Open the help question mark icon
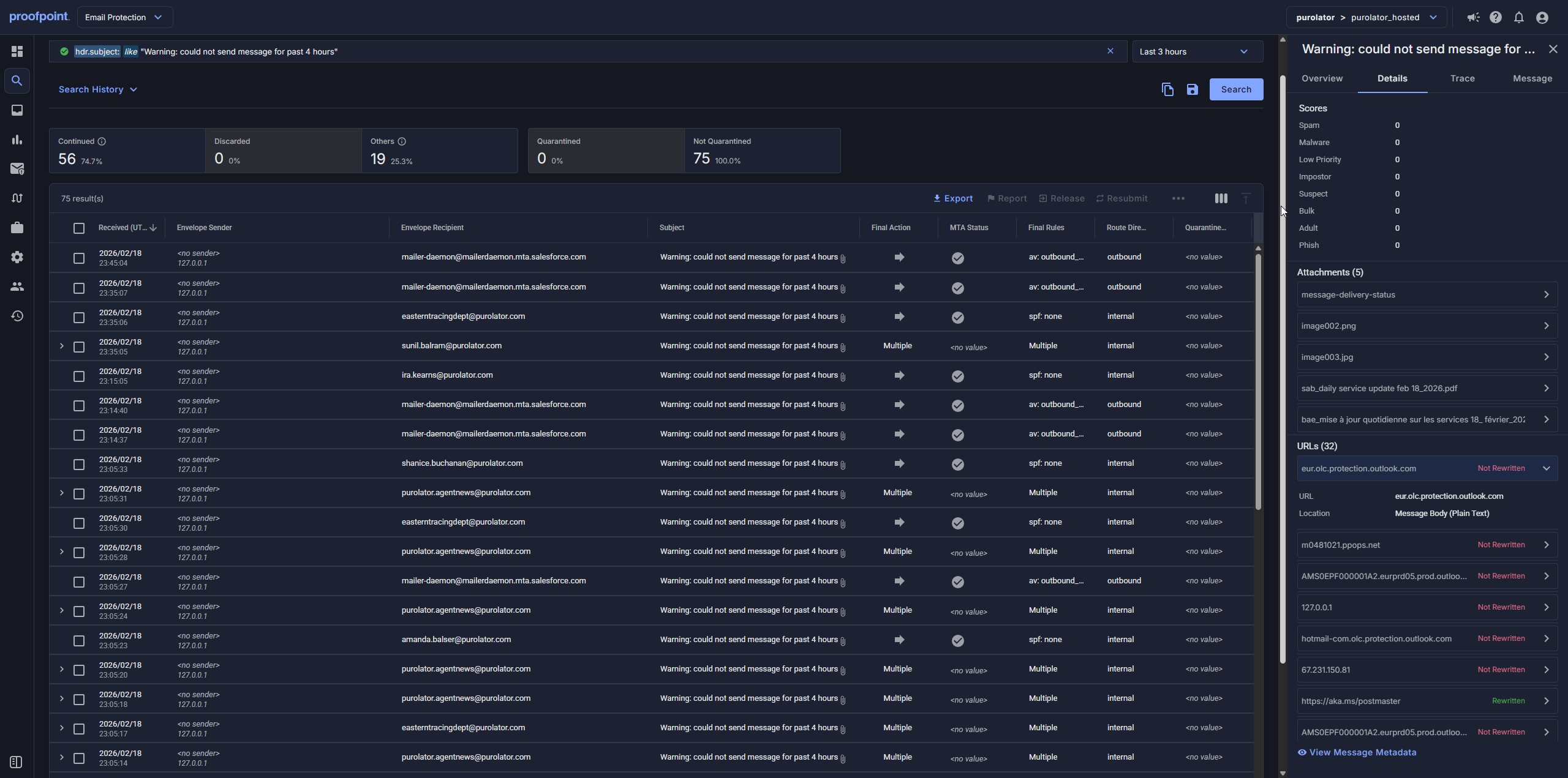This screenshot has height=778, width=1568. pyautogui.click(x=1496, y=17)
